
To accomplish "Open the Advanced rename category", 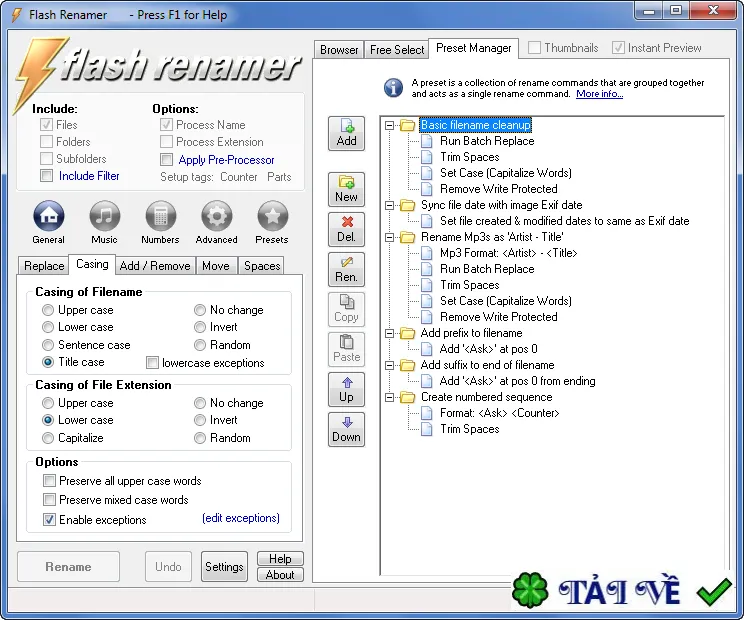I will tap(216, 222).
